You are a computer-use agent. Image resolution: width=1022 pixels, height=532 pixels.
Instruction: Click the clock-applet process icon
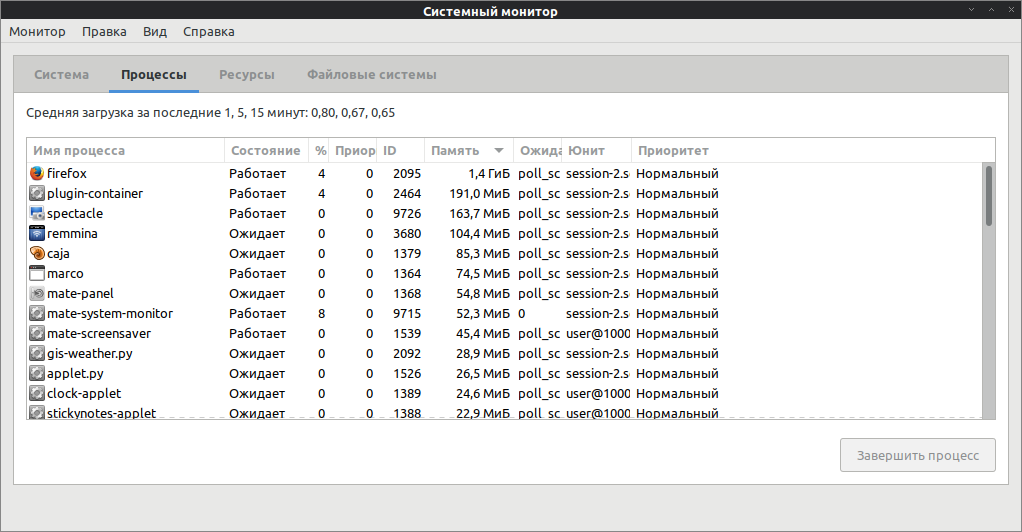37,393
